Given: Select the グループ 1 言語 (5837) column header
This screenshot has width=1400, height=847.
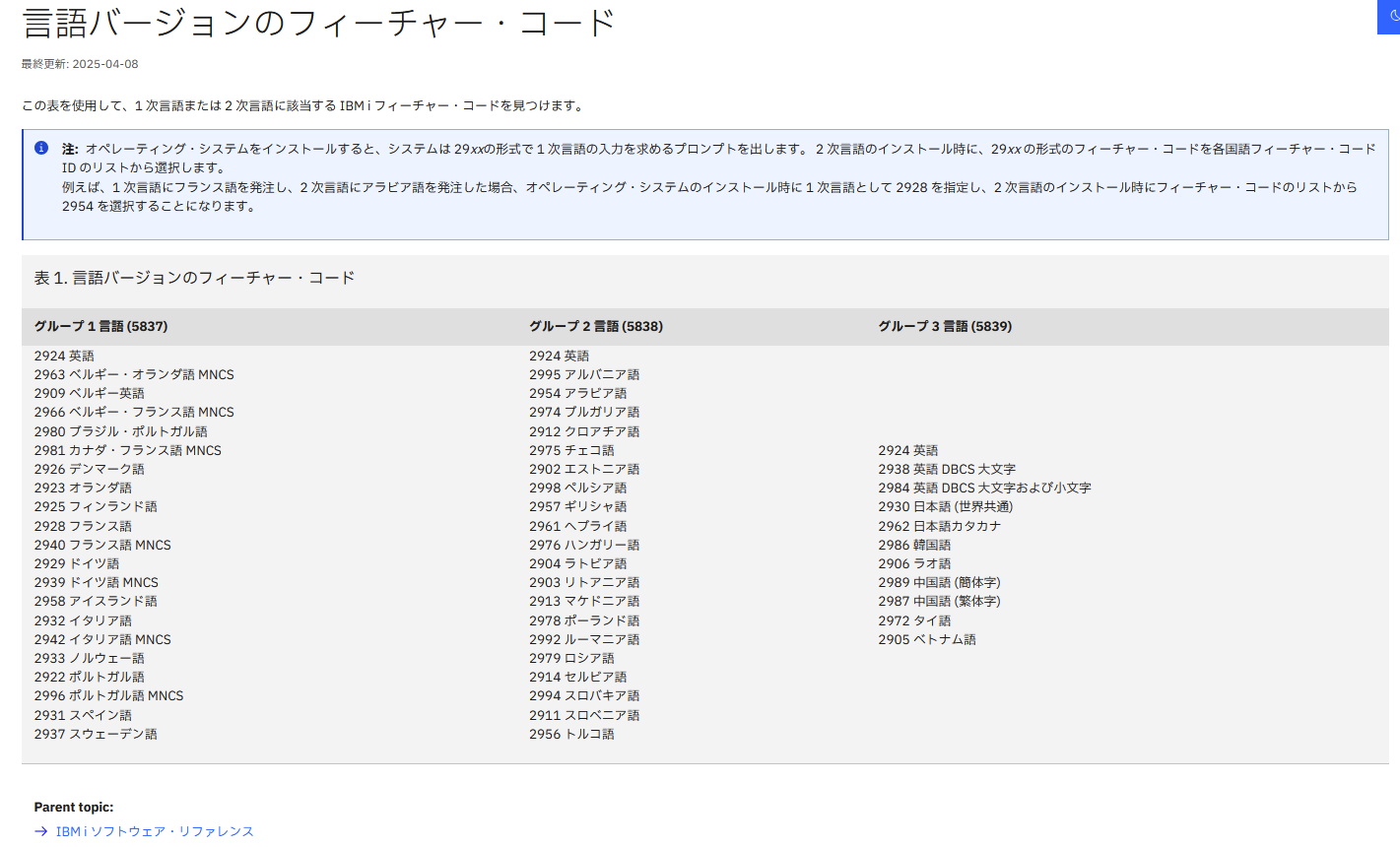Looking at the screenshot, I should coord(101,326).
